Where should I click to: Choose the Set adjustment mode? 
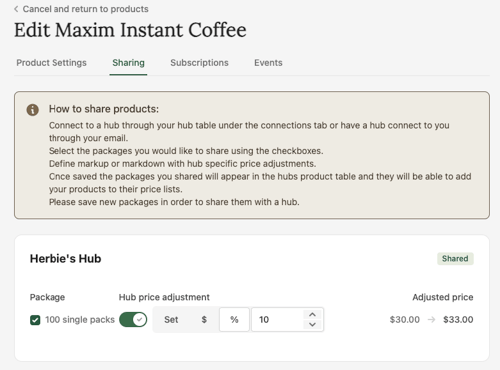(x=171, y=320)
